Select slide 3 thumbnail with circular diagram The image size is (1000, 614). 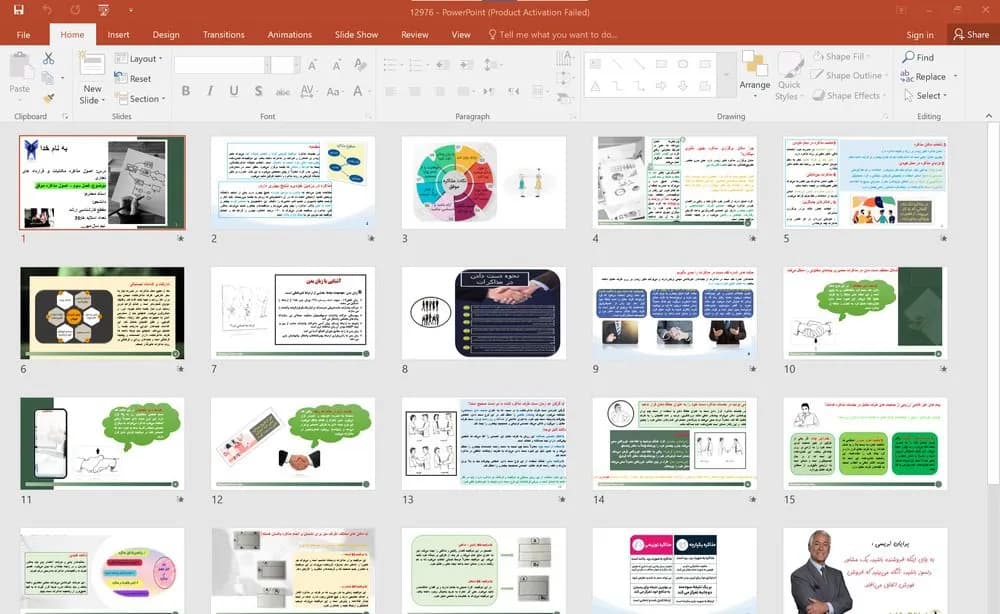[x=483, y=182]
